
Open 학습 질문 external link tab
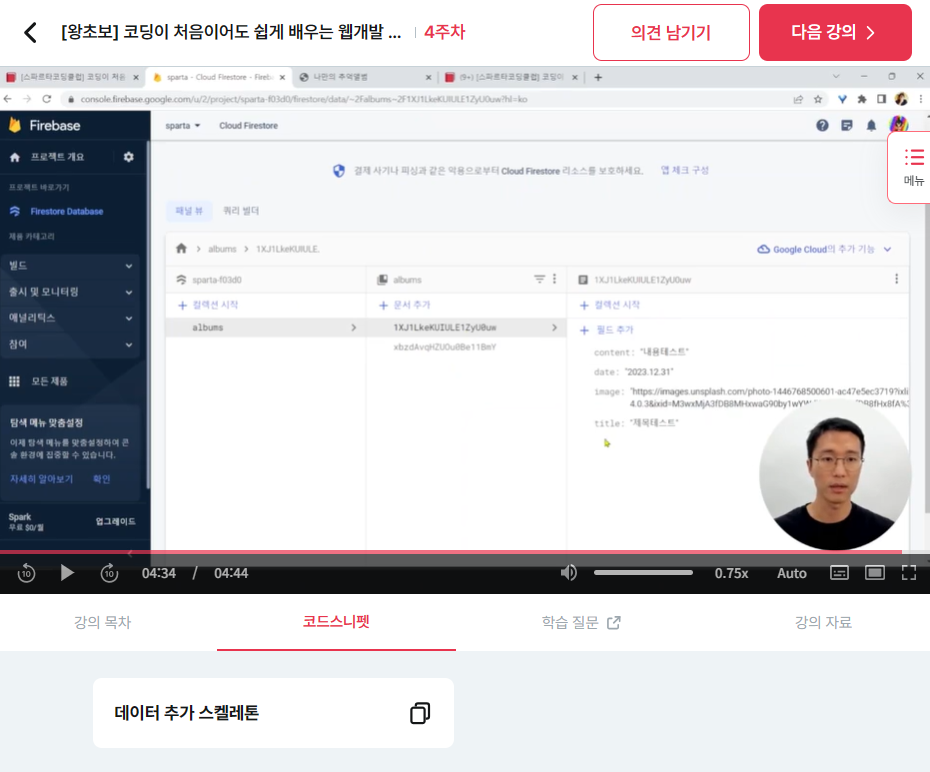coord(581,622)
